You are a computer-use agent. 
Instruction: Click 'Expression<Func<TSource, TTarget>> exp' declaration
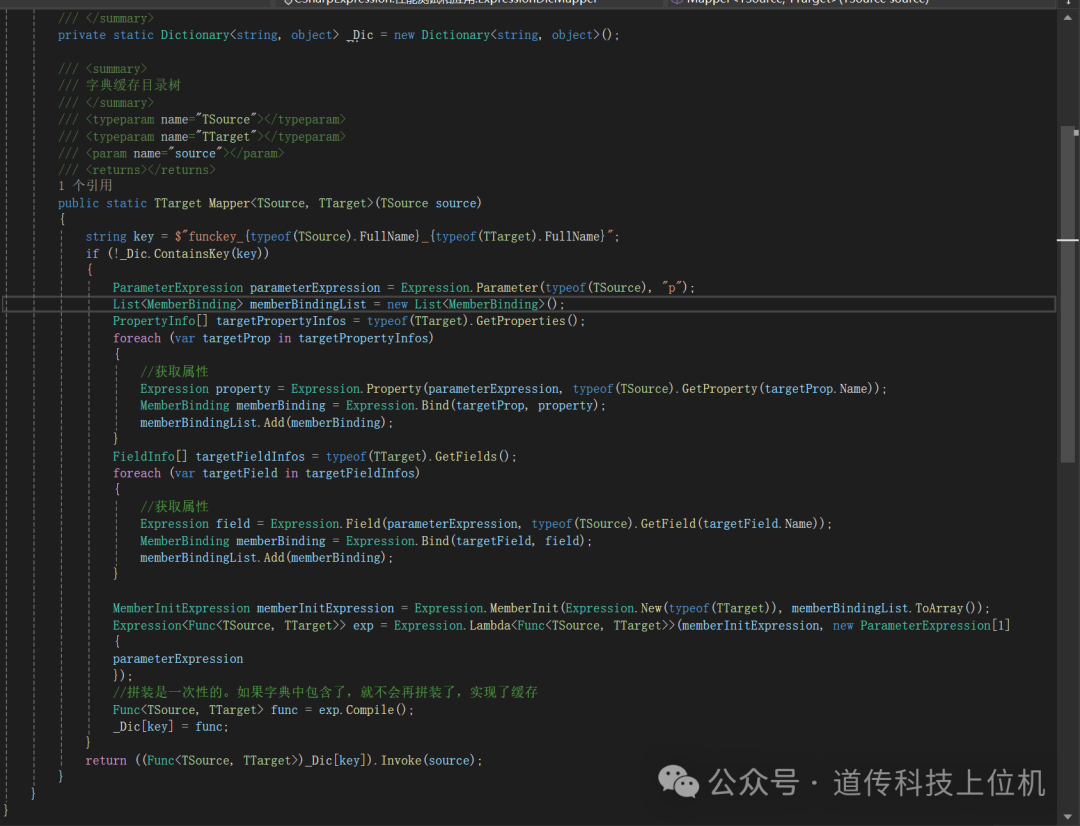pyautogui.click(x=561, y=626)
